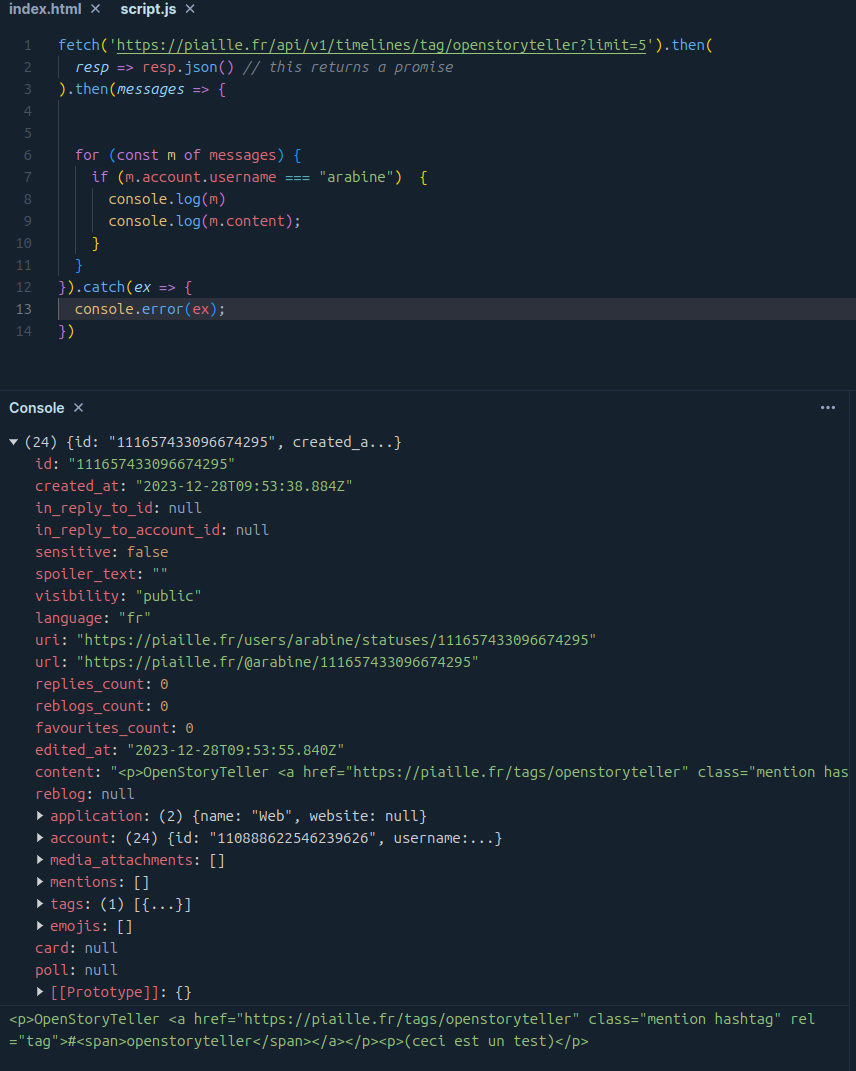856x1071 pixels.
Task: Click line number 13 in the gutter
Action: point(24,310)
